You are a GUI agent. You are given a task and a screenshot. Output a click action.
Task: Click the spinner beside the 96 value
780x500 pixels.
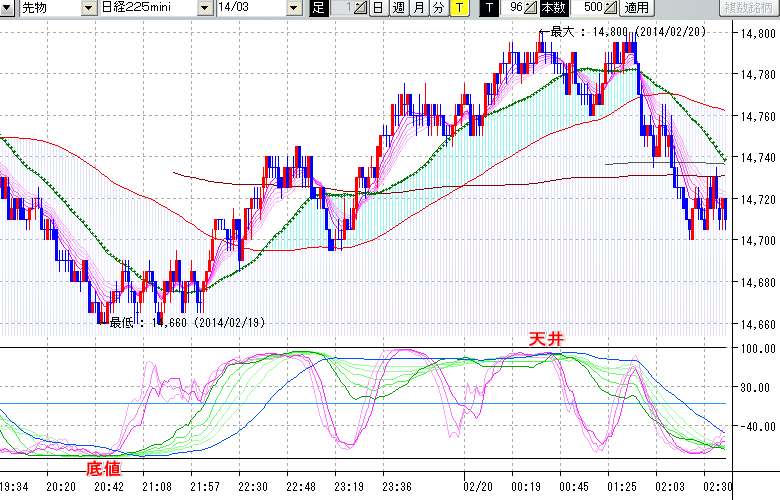coord(531,7)
